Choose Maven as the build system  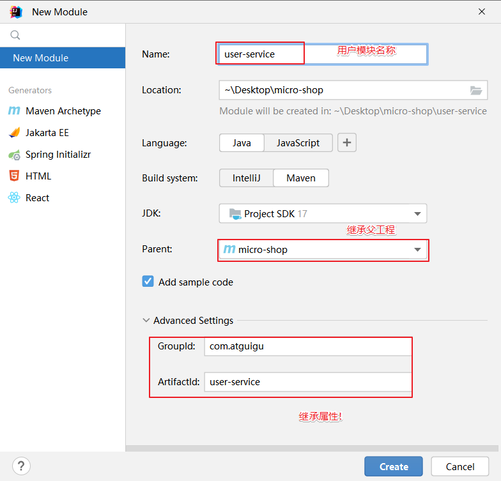pyautogui.click(x=301, y=178)
